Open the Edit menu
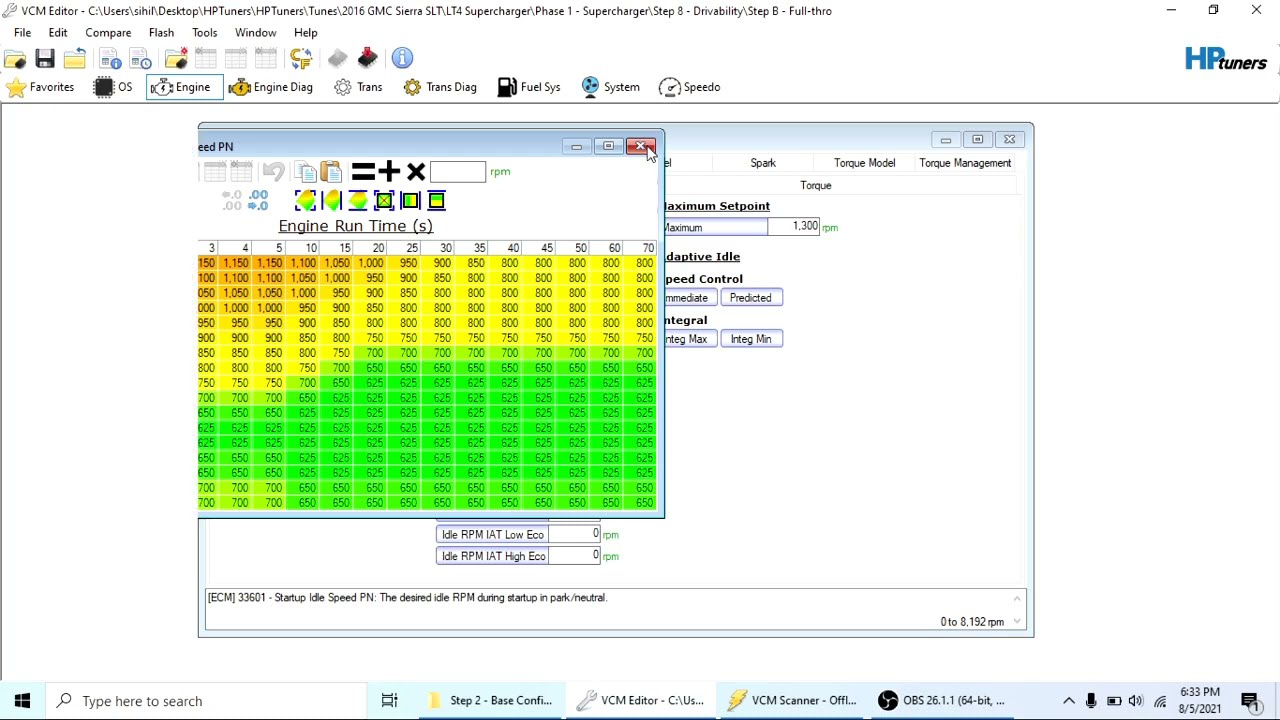This screenshot has width=1280, height=720. pos(58,33)
